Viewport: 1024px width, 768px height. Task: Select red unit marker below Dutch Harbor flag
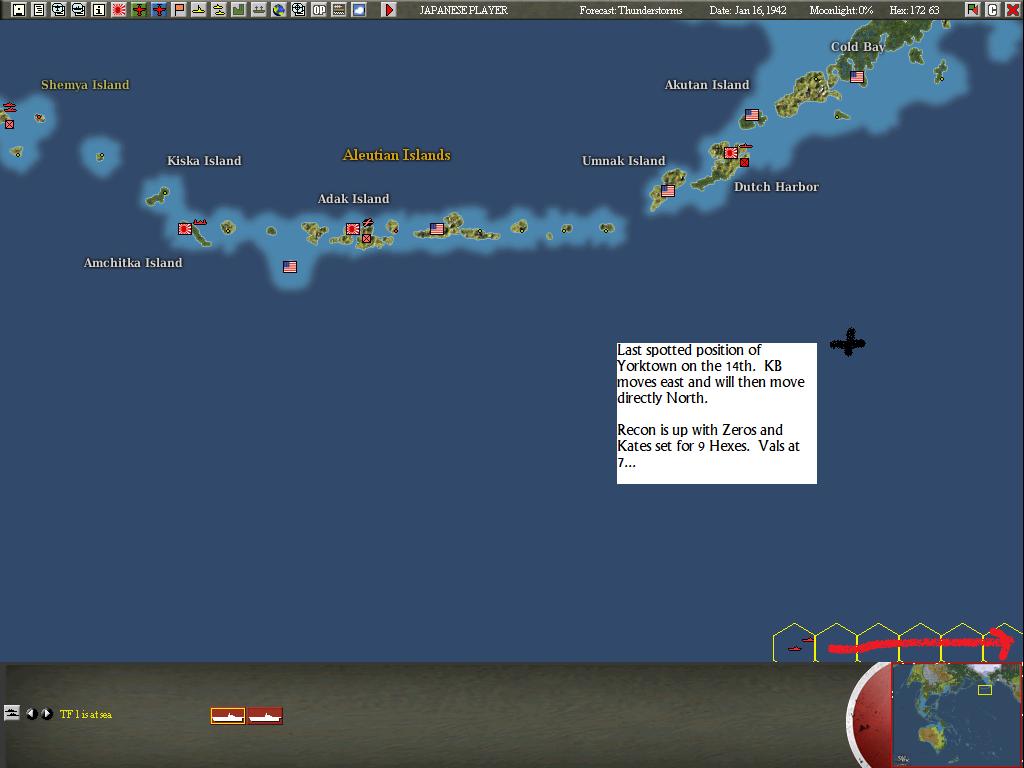(744, 162)
